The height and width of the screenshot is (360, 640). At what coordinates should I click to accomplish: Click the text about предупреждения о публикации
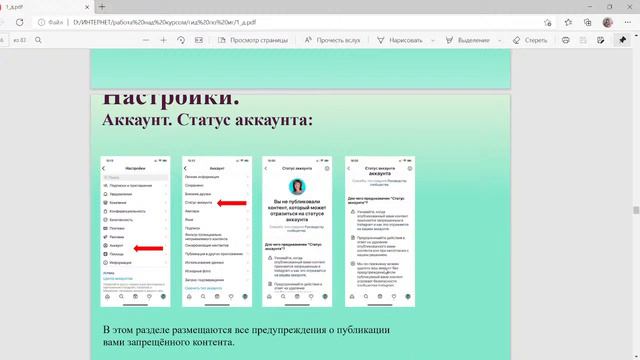pyautogui.click(x=246, y=336)
